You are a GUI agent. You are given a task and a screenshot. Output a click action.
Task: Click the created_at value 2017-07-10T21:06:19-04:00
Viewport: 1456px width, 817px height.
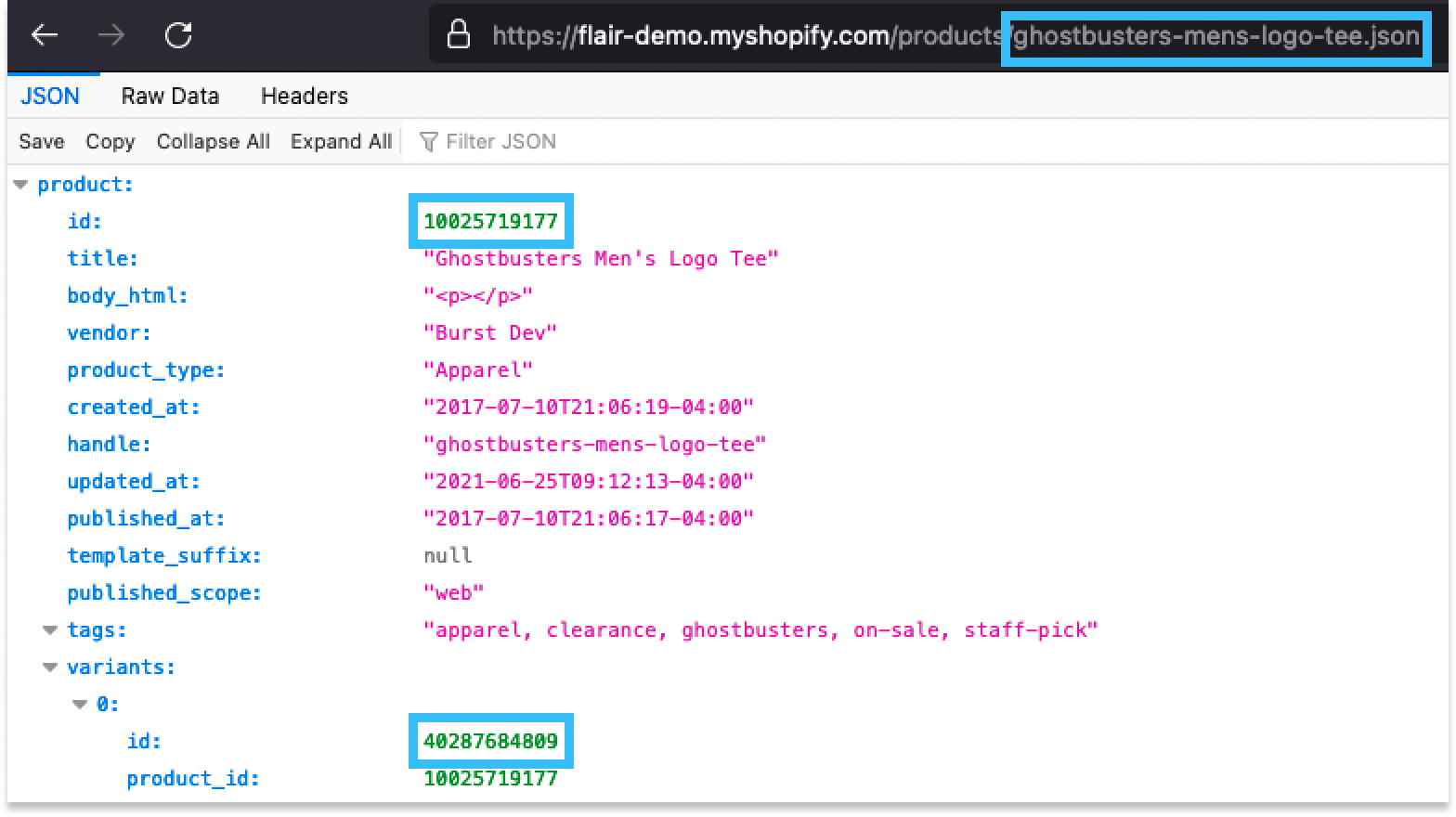(589, 407)
